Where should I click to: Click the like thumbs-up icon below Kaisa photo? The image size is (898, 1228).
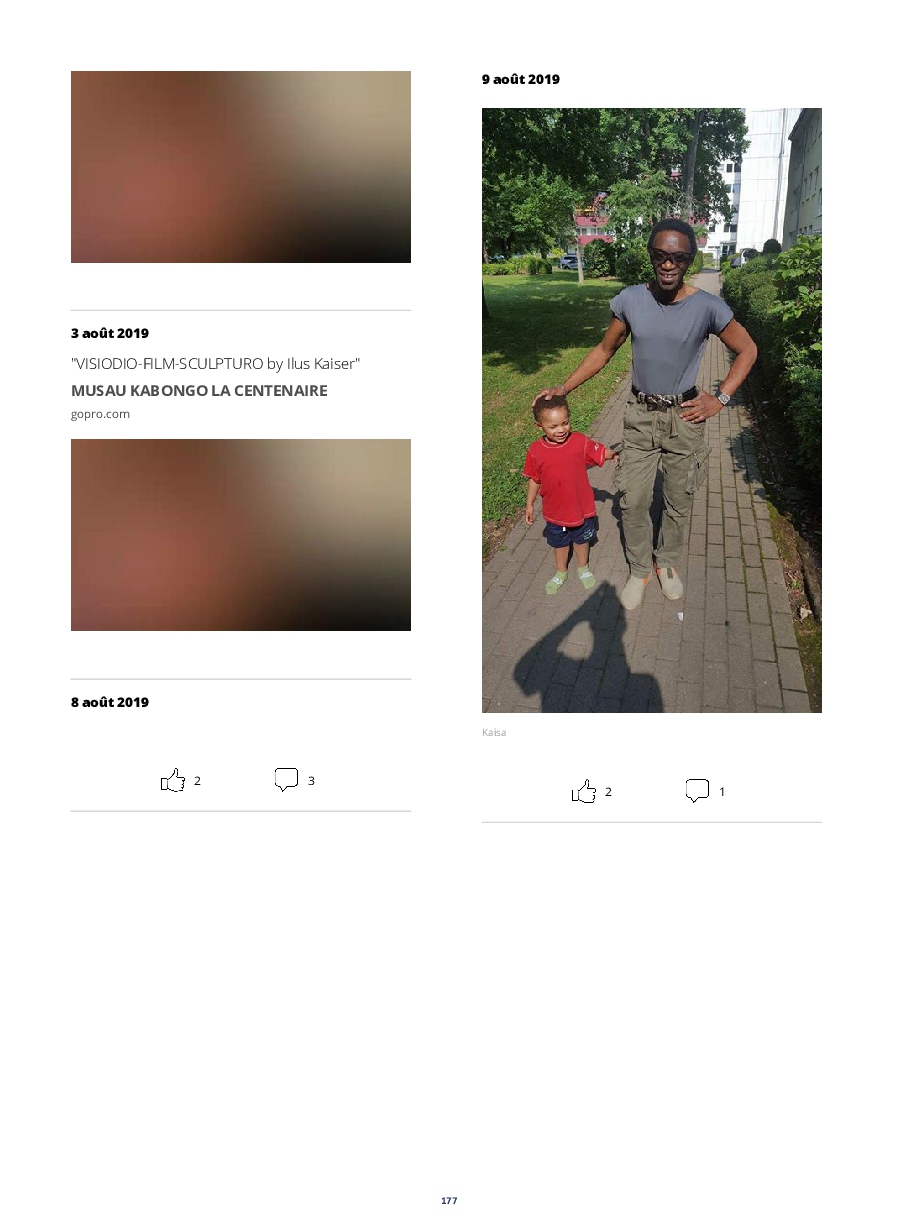tap(584, 791)
